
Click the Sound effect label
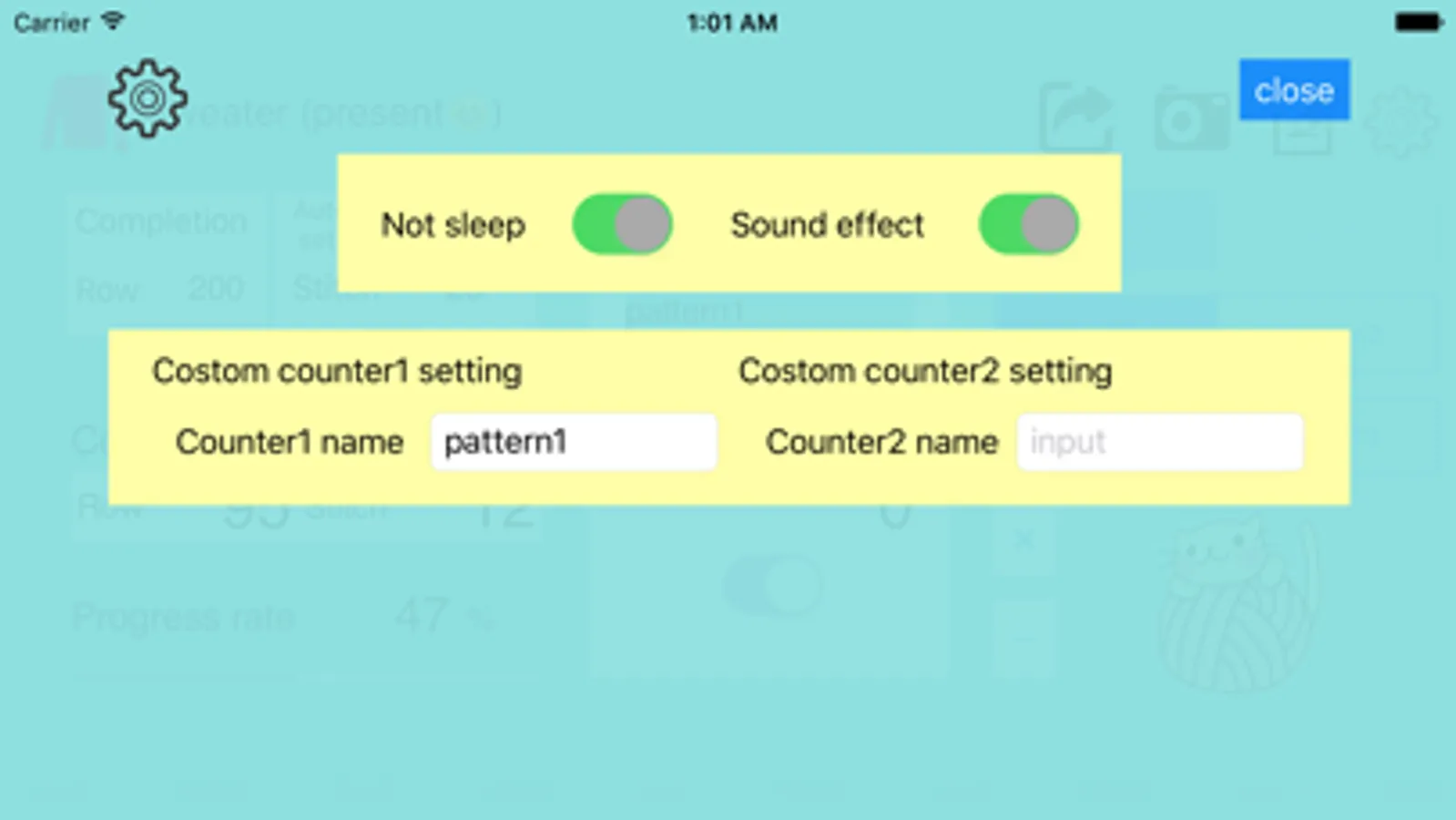tap(827, 225)
